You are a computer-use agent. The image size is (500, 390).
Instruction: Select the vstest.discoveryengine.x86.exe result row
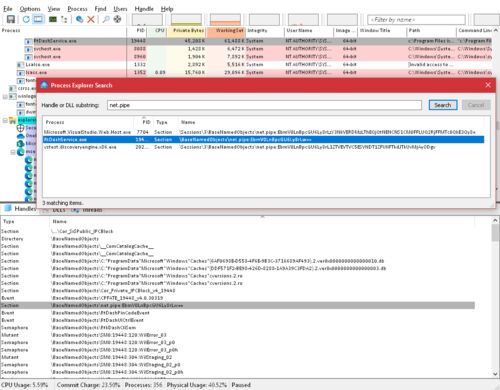[x=263, y=147]
